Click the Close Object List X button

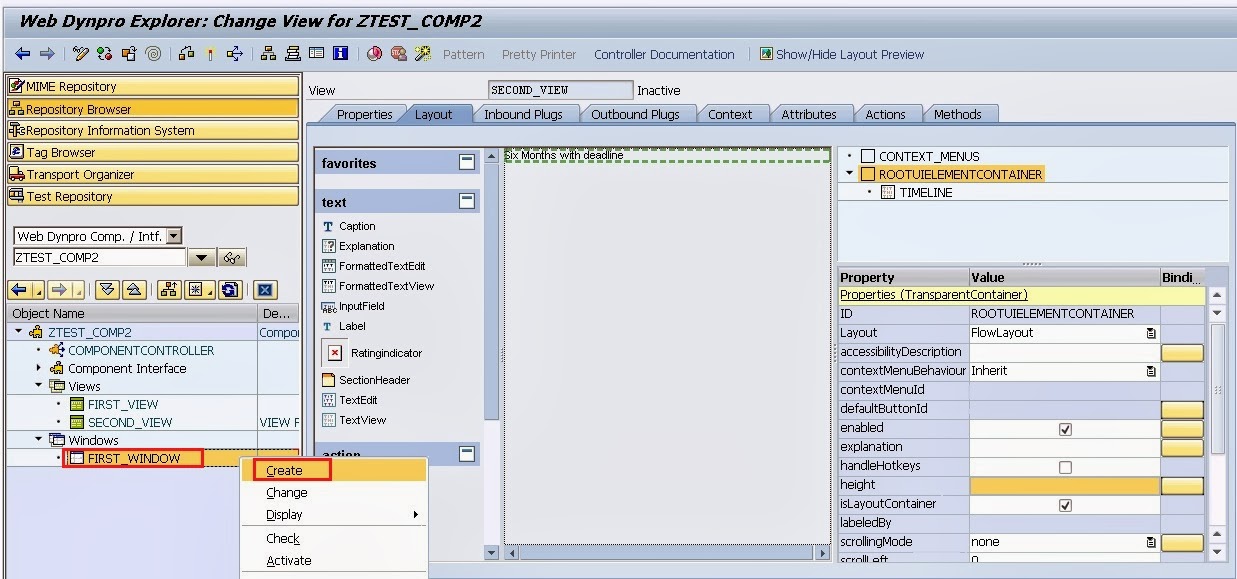265,290
